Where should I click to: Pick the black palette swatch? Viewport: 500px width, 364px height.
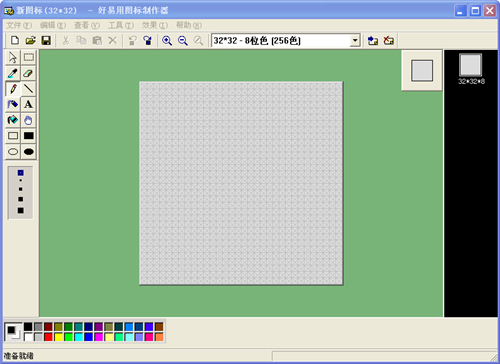[28, 327]
